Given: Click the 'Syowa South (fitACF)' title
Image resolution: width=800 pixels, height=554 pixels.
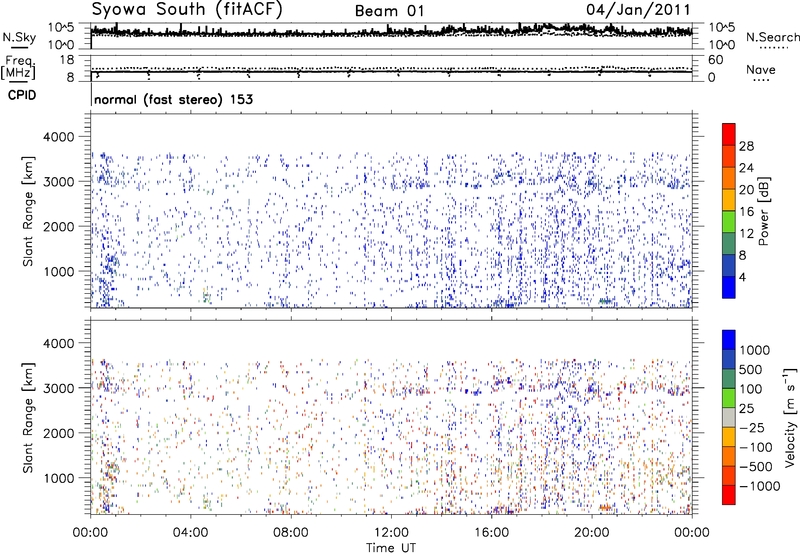Looking at the screenshot, I should [187, 10].
